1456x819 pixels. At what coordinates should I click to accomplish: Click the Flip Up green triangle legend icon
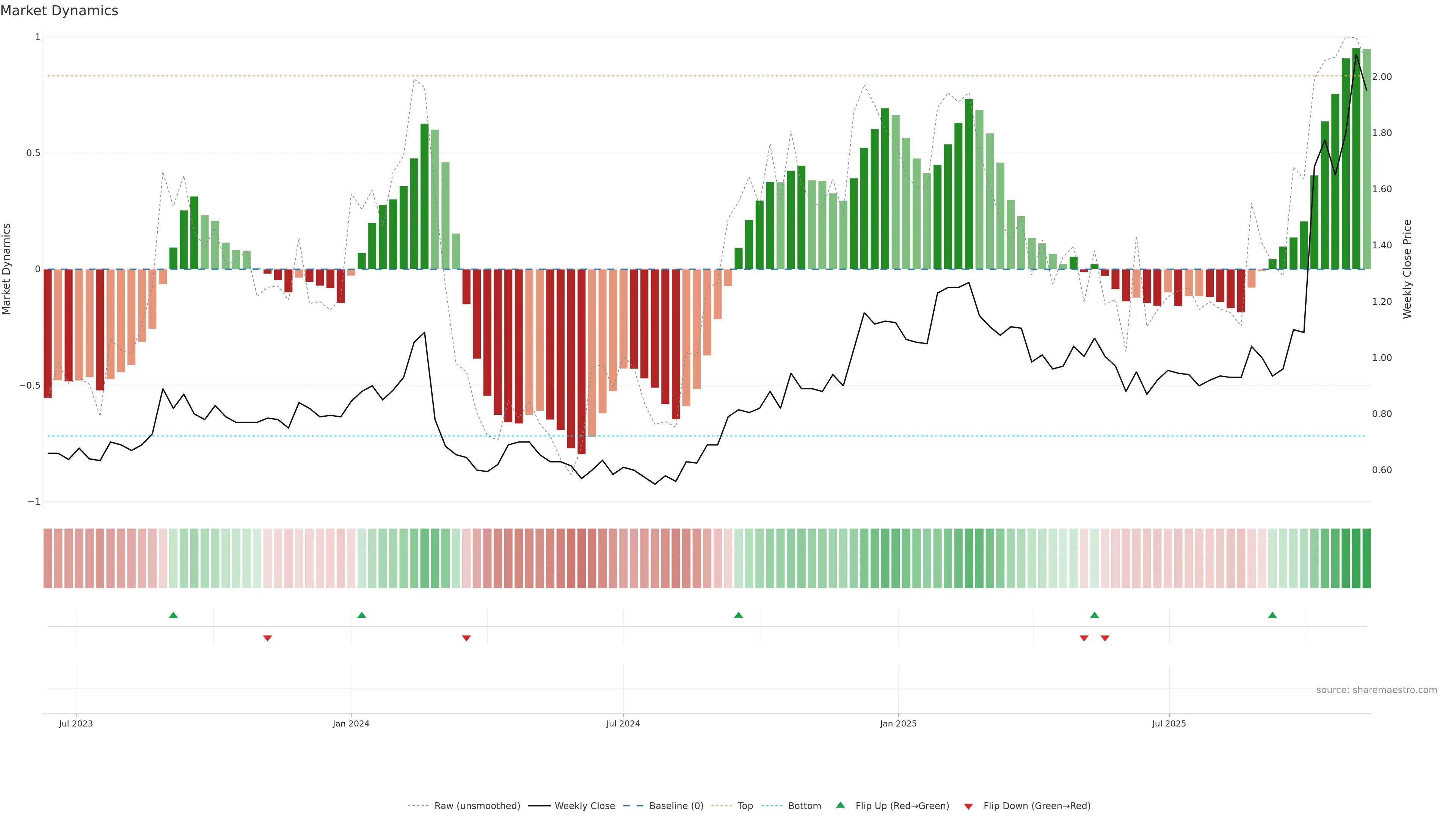840,805
